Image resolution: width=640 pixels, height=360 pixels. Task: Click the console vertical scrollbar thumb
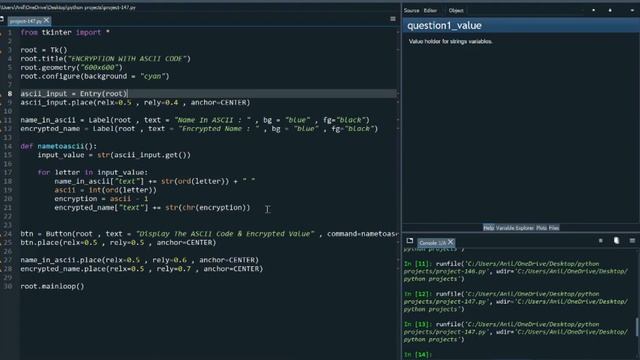point(637,327)
